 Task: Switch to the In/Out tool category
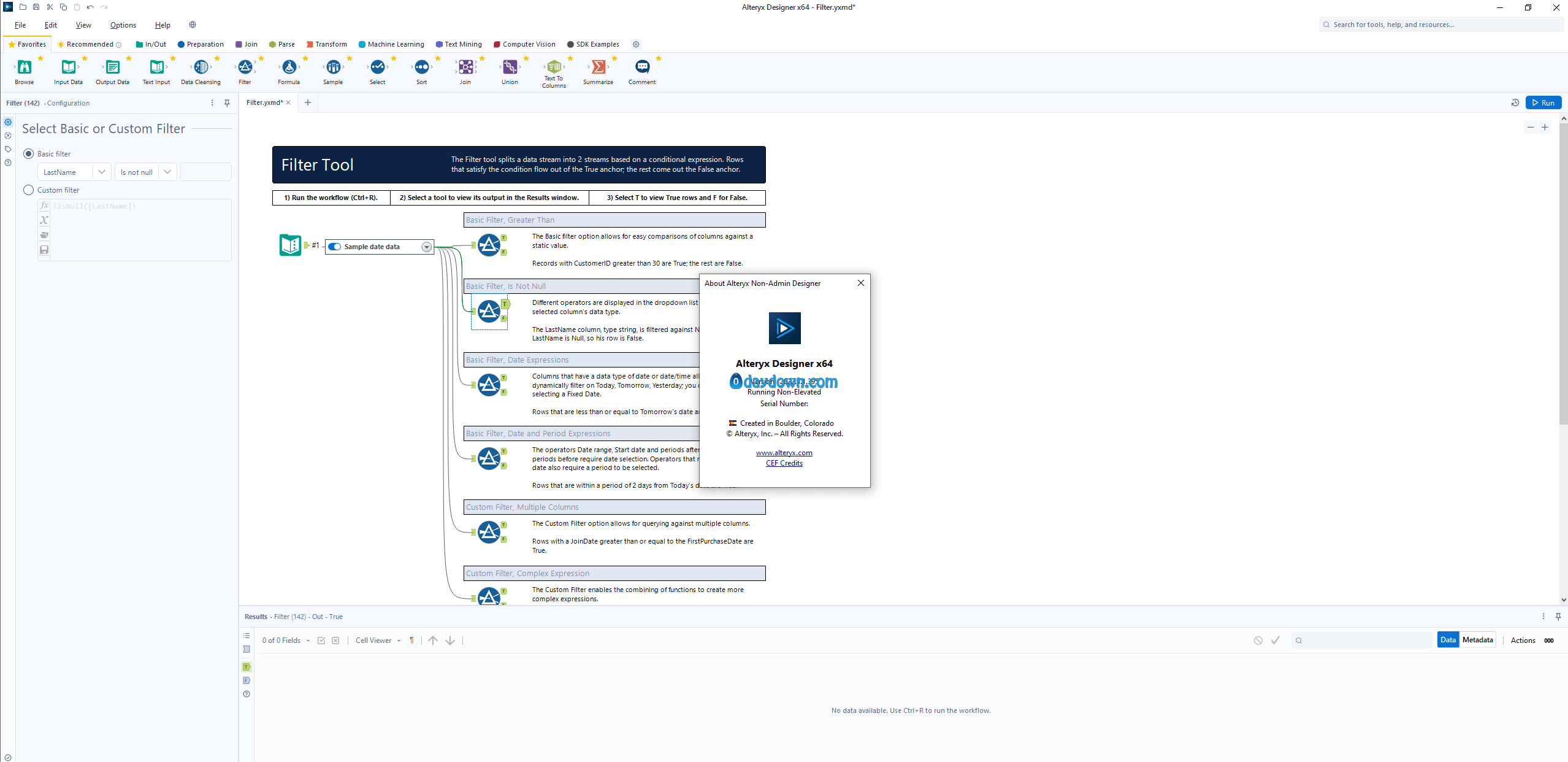click(x=151, y=44)
